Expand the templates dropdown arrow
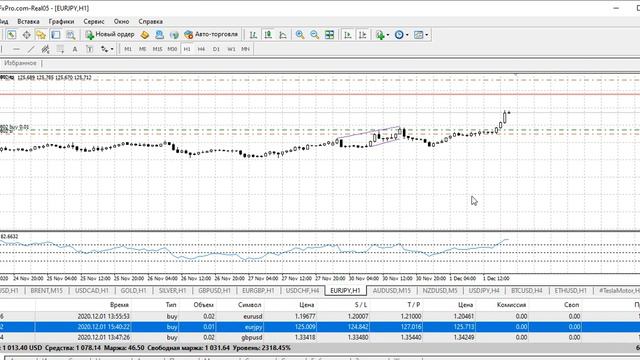The height and width of the screenshot is (360, 640). 427,35
